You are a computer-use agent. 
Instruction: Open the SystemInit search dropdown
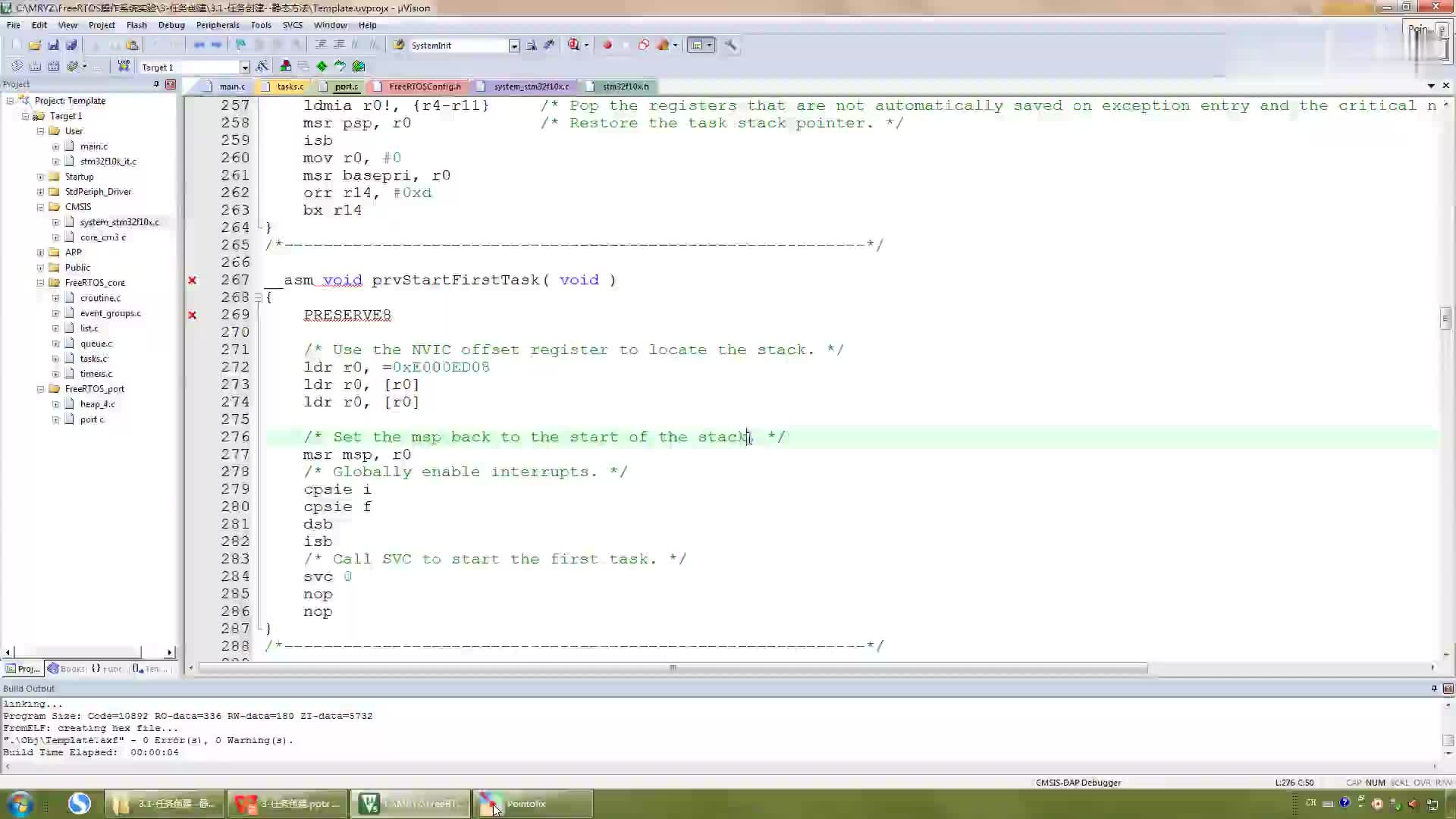point(513,46)
